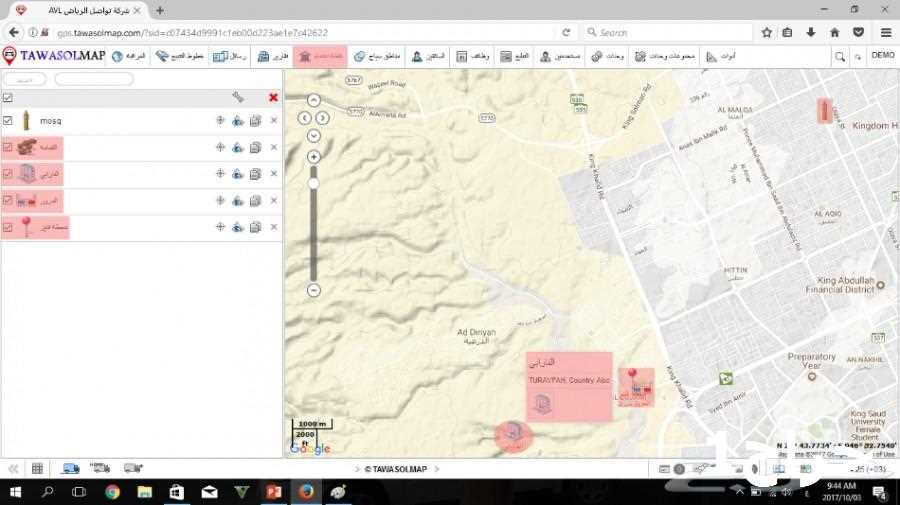
Task: Toggle checkbox of the building icon row
Action: [7, 174]
